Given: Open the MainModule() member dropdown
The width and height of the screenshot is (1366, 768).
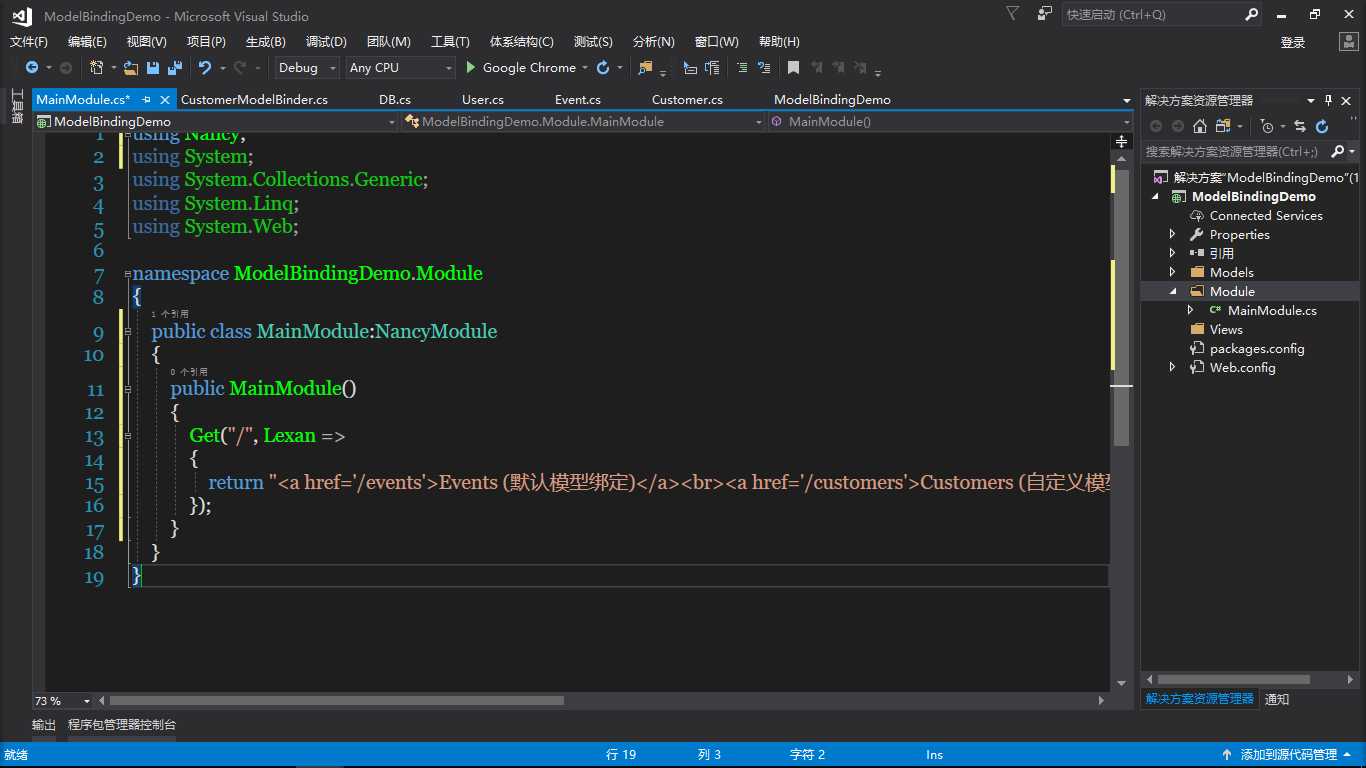Looking at the screenshot, I should (950, 122).
